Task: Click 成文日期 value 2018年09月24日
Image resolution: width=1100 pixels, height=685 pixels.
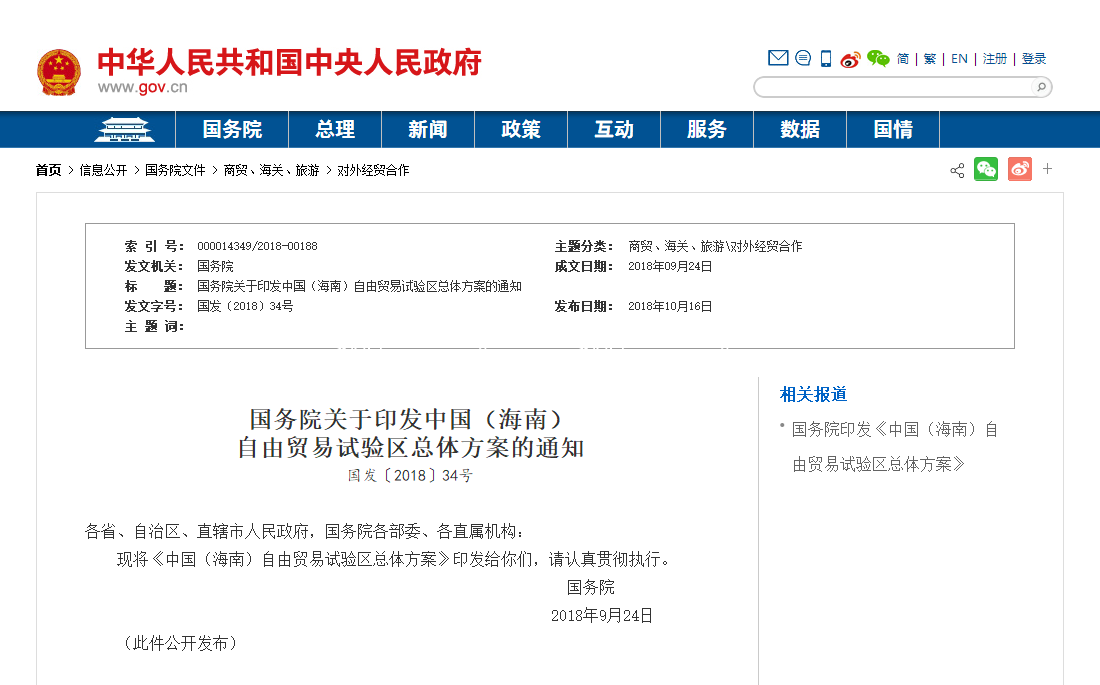Action: [x=670, y=266]
